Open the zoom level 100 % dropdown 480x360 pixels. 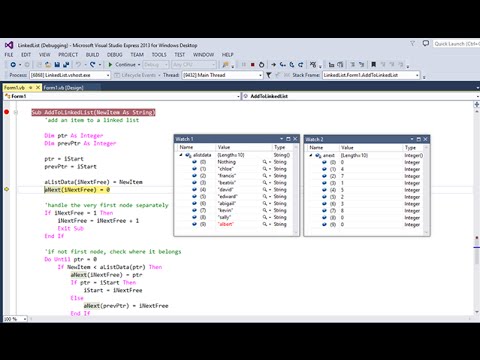pos(15,319)
